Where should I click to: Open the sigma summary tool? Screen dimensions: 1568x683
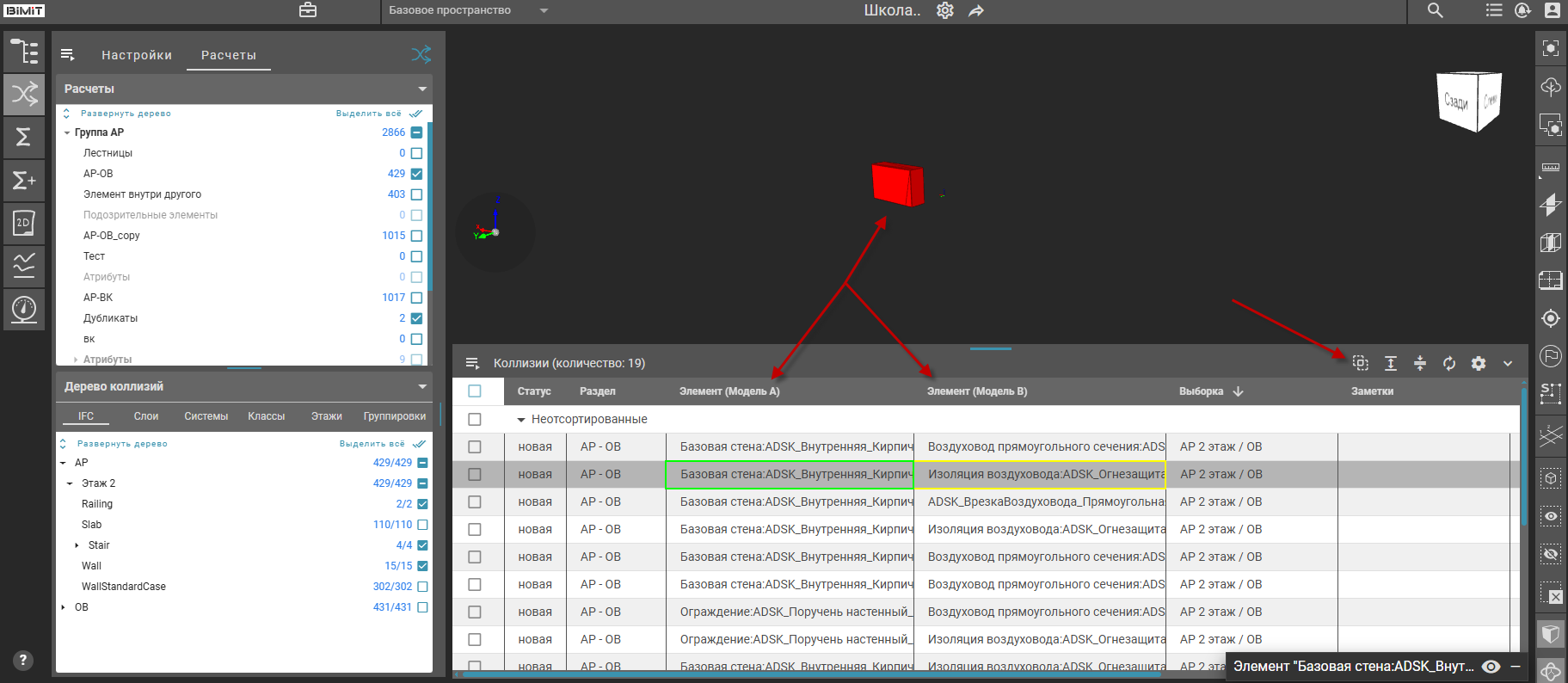point(24,137)
